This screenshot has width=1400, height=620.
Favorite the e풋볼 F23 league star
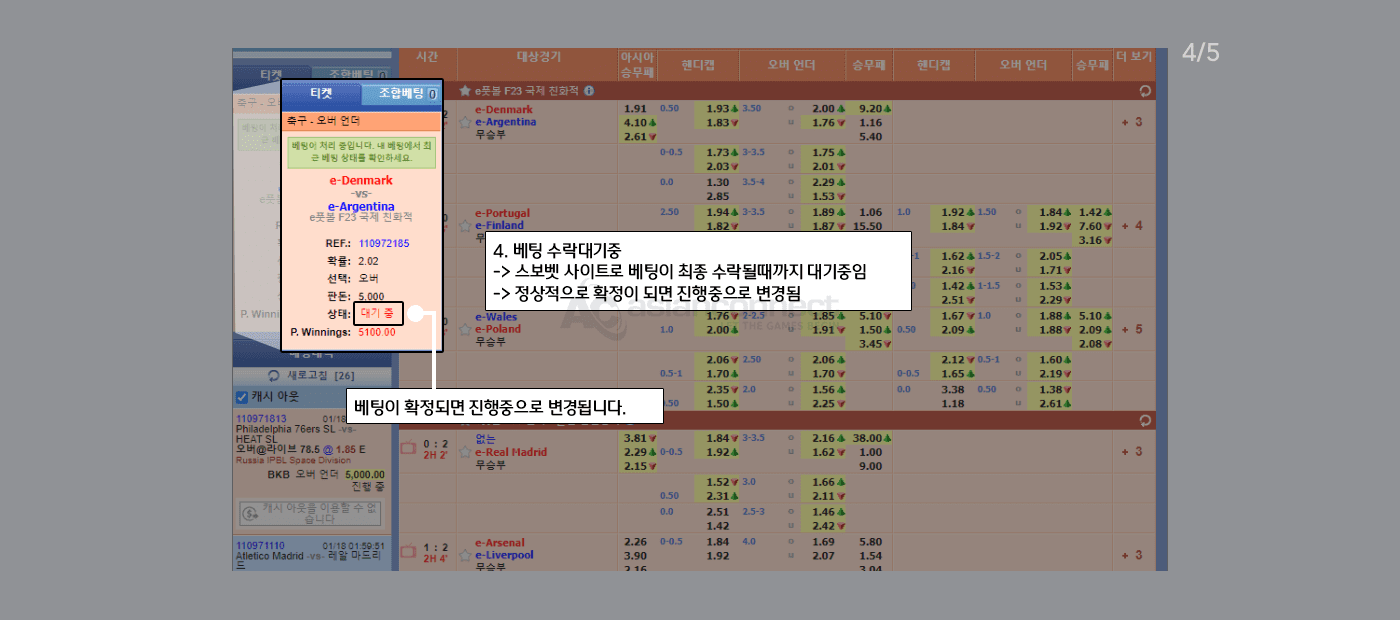pyautogui.click(x=465, y=91)
